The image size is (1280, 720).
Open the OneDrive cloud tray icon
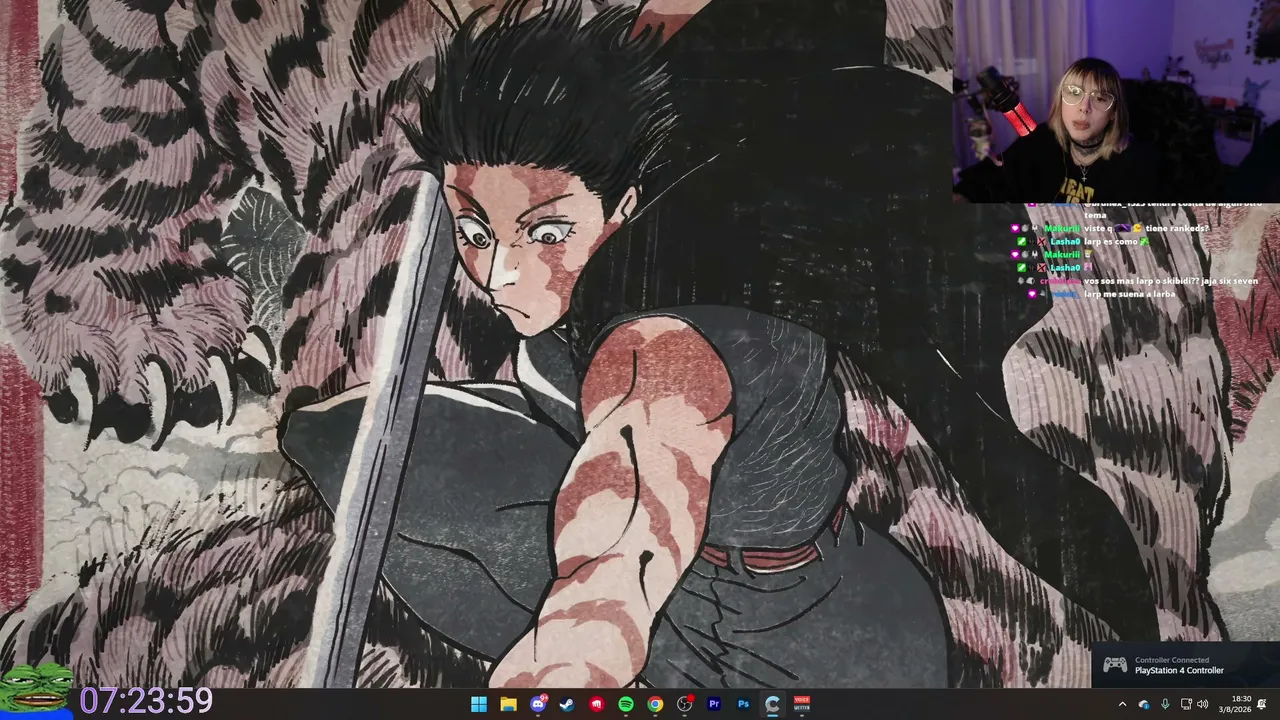click(x=1144, y=704)
